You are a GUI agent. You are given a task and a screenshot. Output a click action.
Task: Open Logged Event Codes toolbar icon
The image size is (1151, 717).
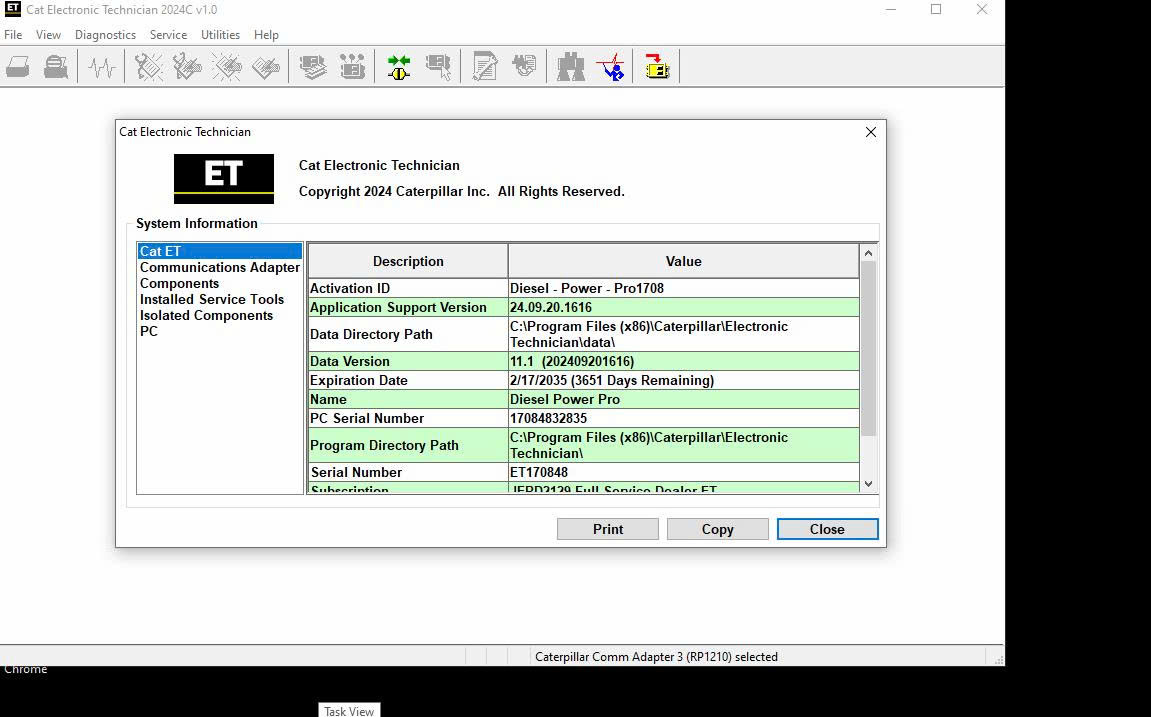(266, 67)
